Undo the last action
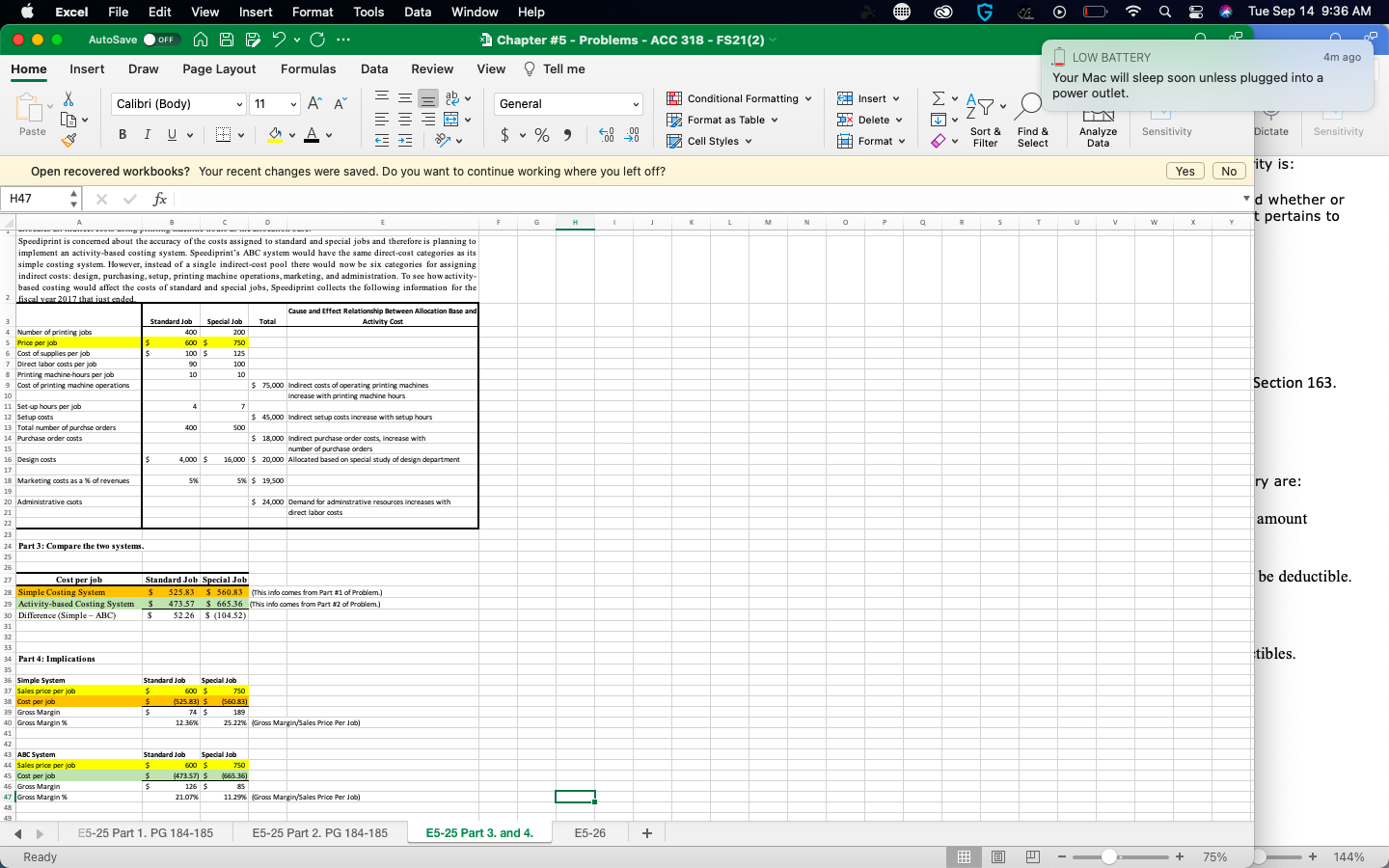1389x868 pixels. coord(279,40)
